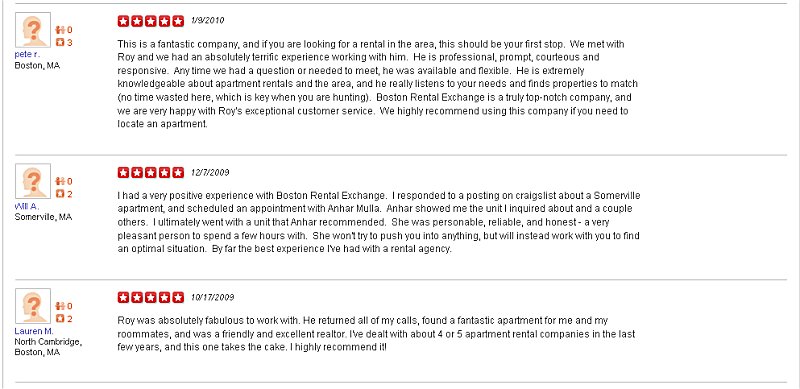The image size is (800, 389).
Task: Click the 10/17/2009 review date
Action: pyautogui.click(x=212, y=297)
